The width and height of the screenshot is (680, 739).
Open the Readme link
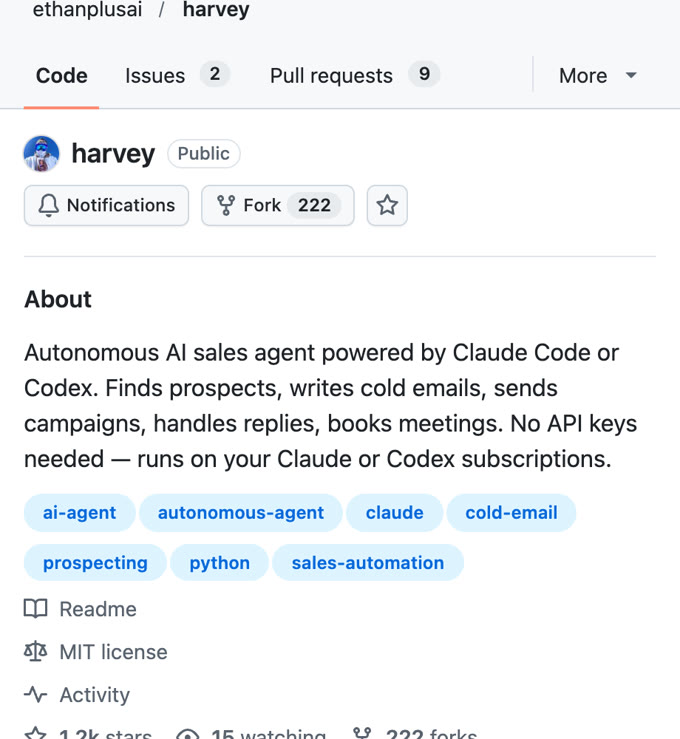[x=98, y=609]
